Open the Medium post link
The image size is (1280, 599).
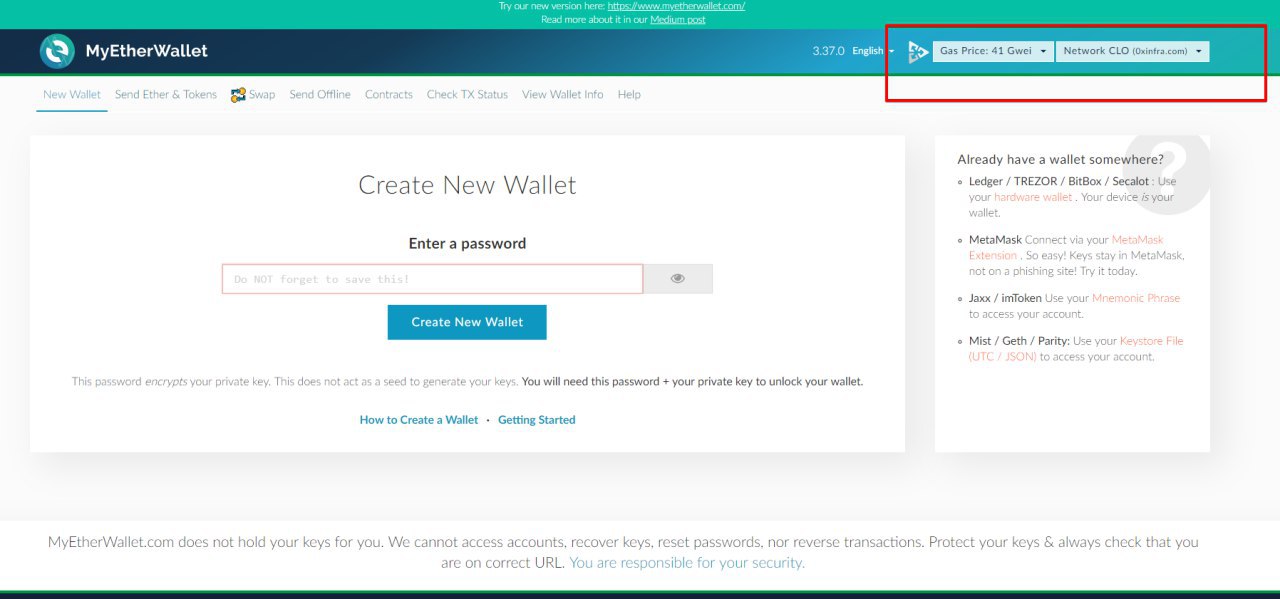click(x=678, y=19)
